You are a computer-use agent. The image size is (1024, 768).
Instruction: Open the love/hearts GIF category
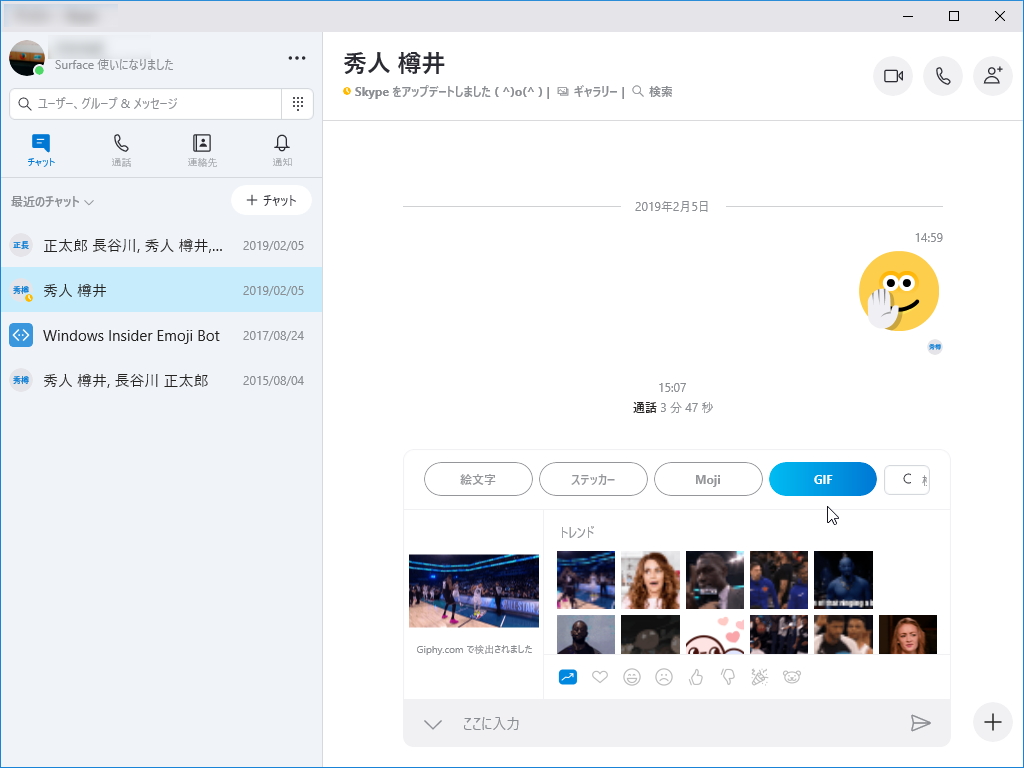point(599,677)
